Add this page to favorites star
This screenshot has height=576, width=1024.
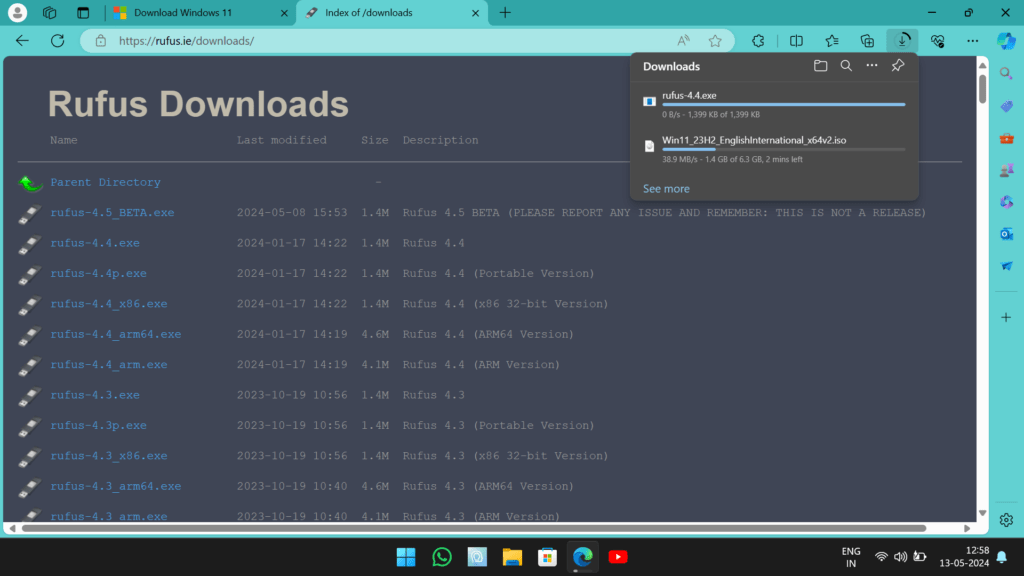click(715, 40)
